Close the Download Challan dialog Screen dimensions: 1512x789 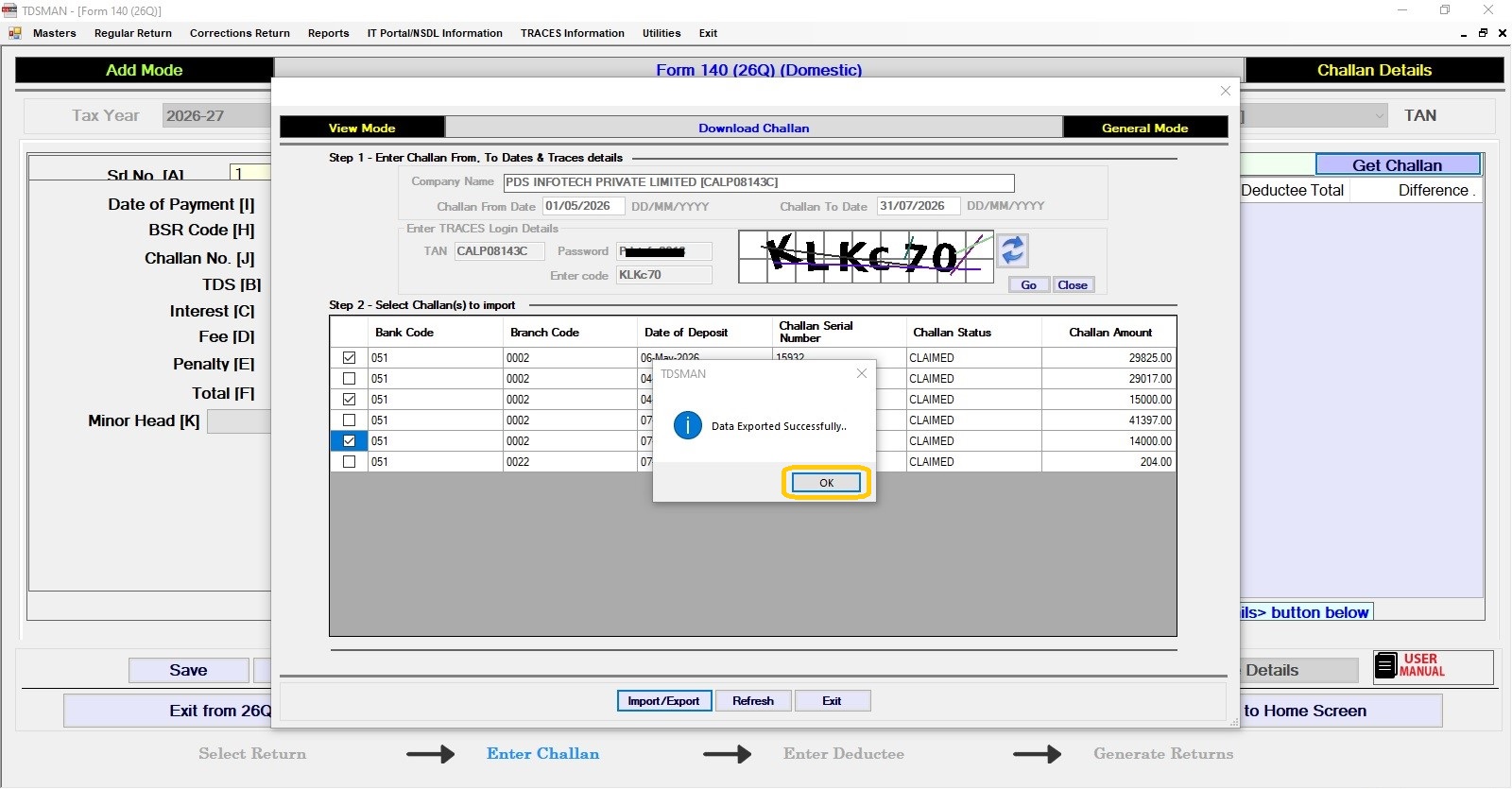point(1226,91)
